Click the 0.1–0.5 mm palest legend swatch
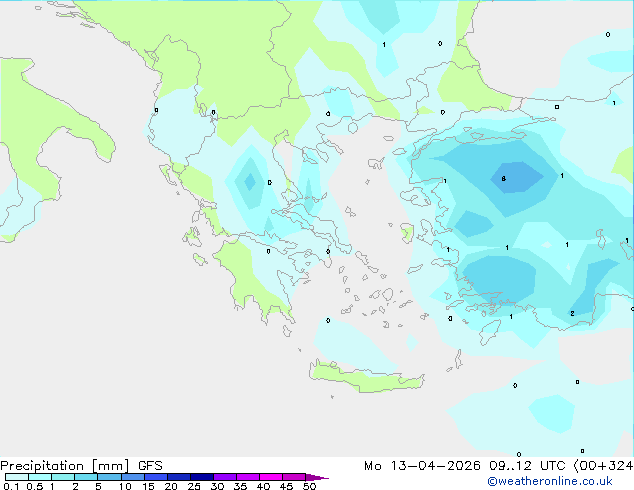This screenshot has width=634, height=490. pos(17,477)
